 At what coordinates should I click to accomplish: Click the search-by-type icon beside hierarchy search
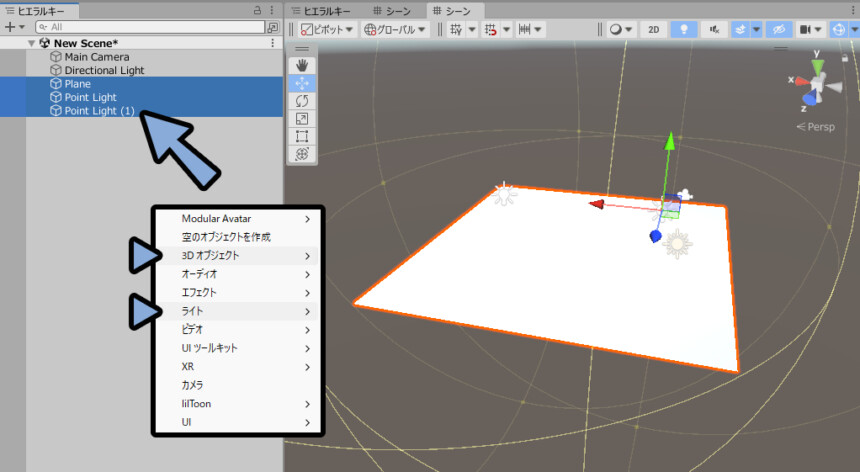click(x=273, y=27)
